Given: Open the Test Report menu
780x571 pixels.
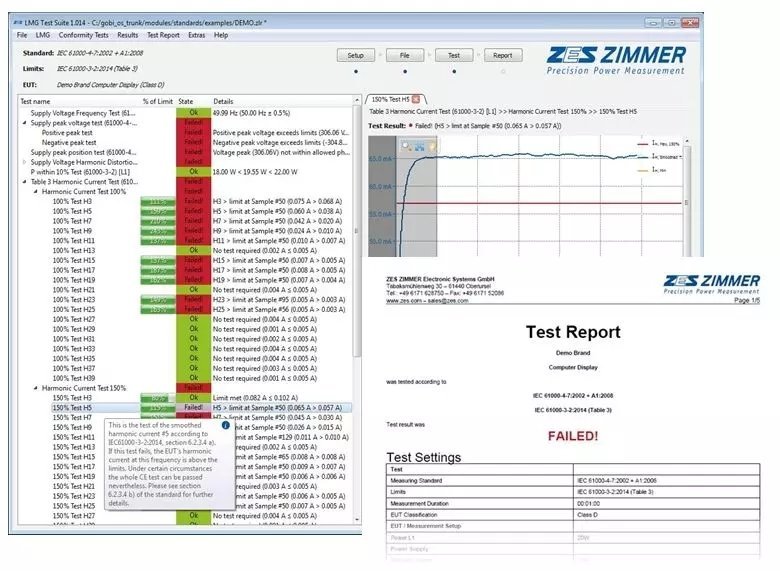Looking at the screenshot, I should tap(163, 35).
